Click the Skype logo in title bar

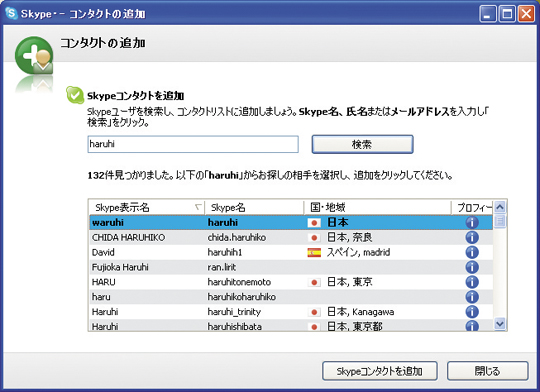(x=11, y=14)
